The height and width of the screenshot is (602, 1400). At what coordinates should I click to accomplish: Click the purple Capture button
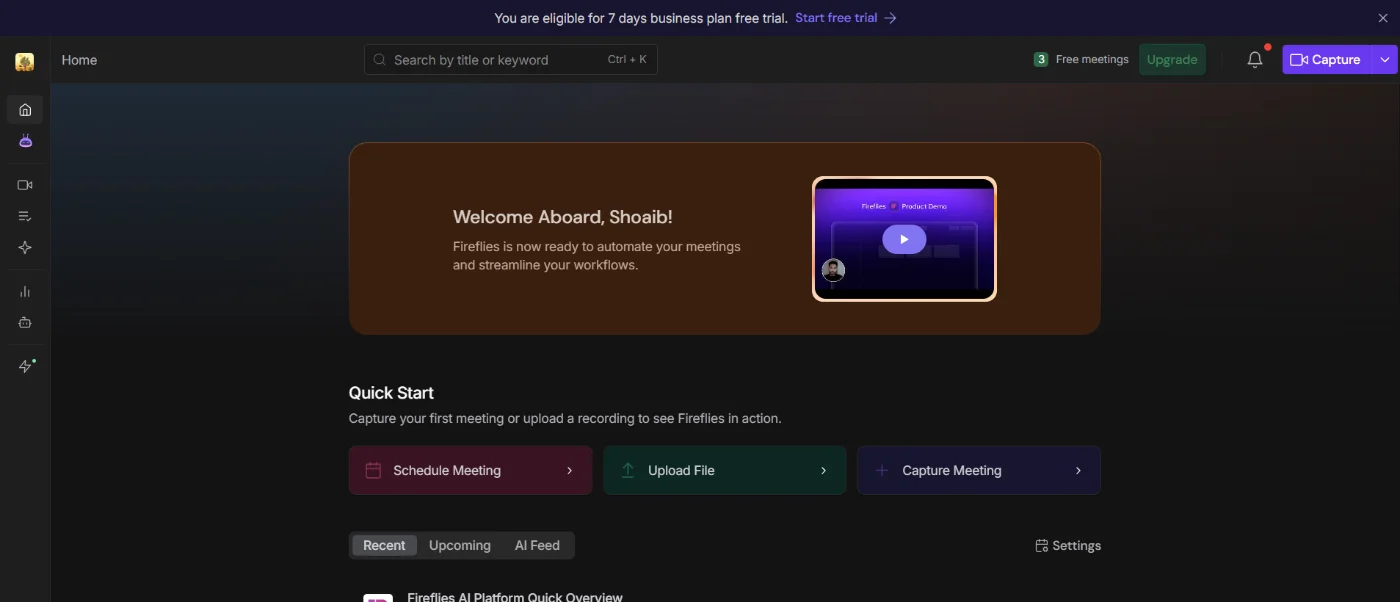click(x=1326, y=60)
